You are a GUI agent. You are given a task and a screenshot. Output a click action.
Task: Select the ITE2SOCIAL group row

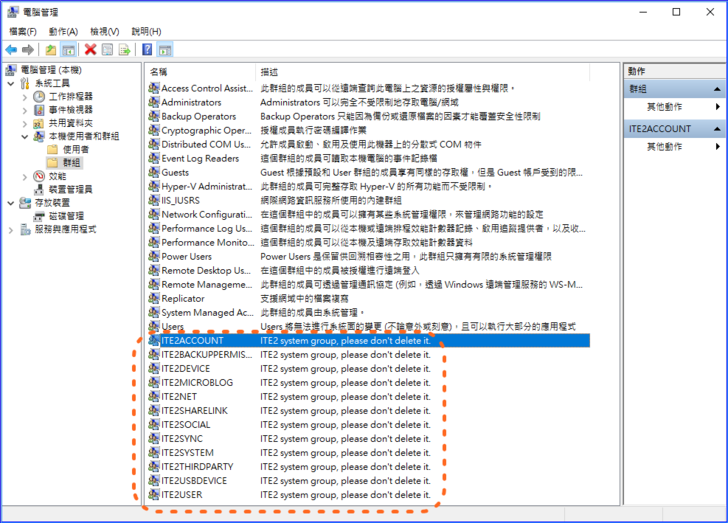pos(369,424)
